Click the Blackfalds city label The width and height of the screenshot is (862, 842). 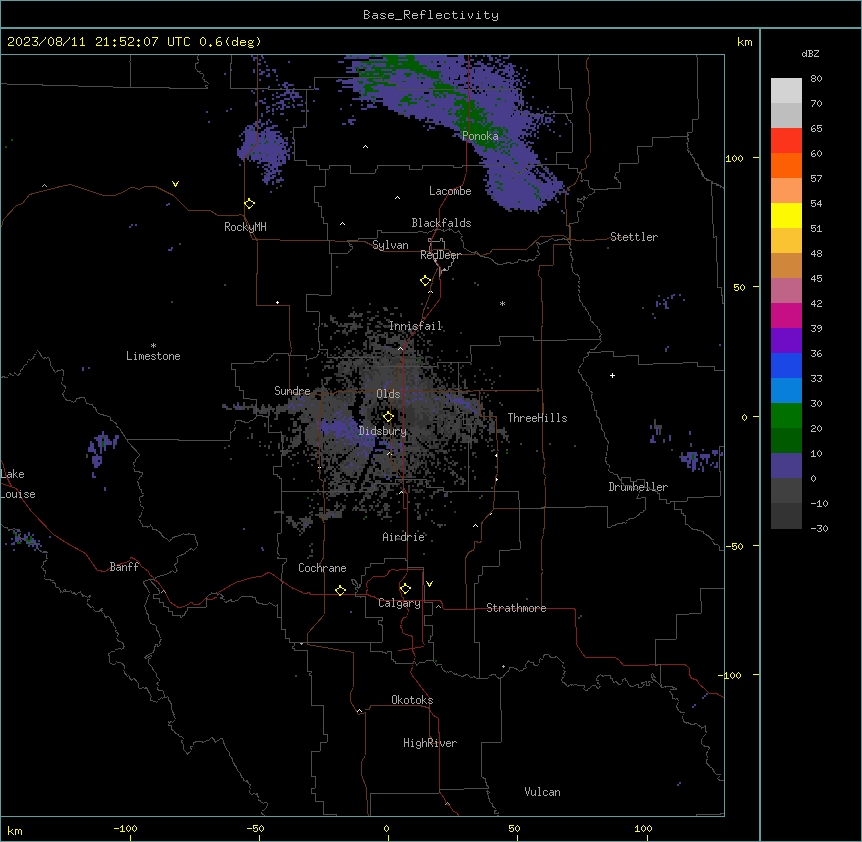click(441, 223)
